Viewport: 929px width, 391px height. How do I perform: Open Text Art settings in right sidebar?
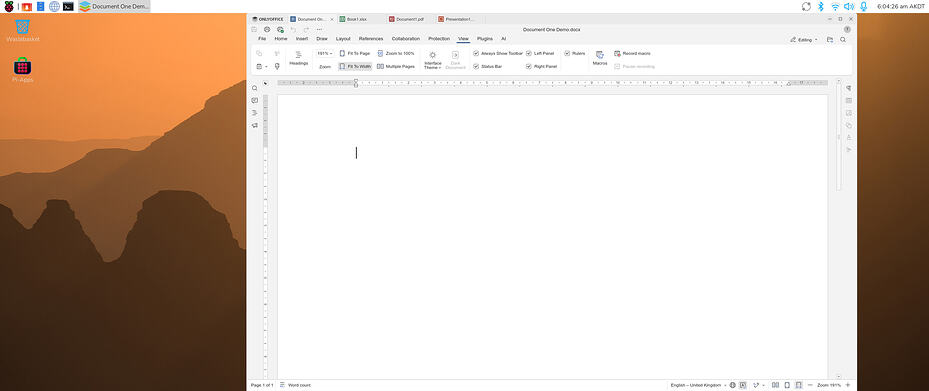pyautogui.click(x=848, y=137)
